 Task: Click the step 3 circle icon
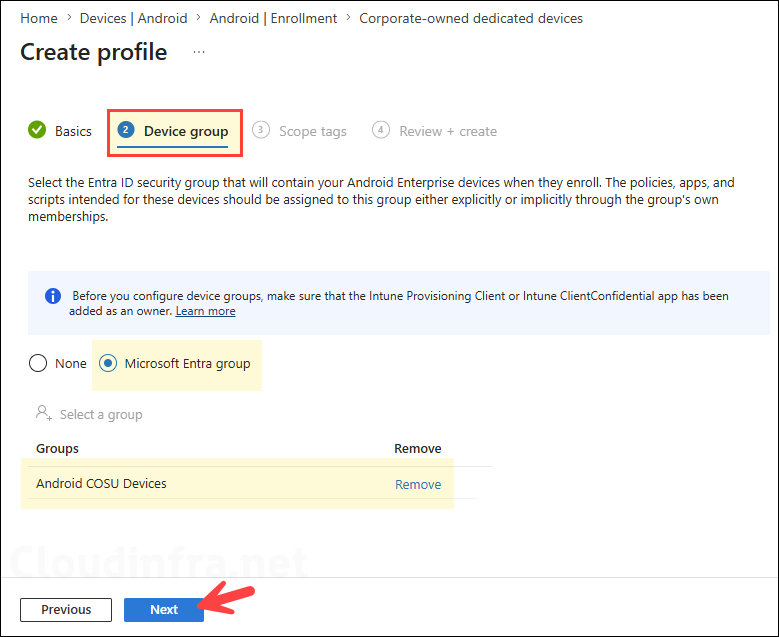pyautogui.click(x=261, y=130)
